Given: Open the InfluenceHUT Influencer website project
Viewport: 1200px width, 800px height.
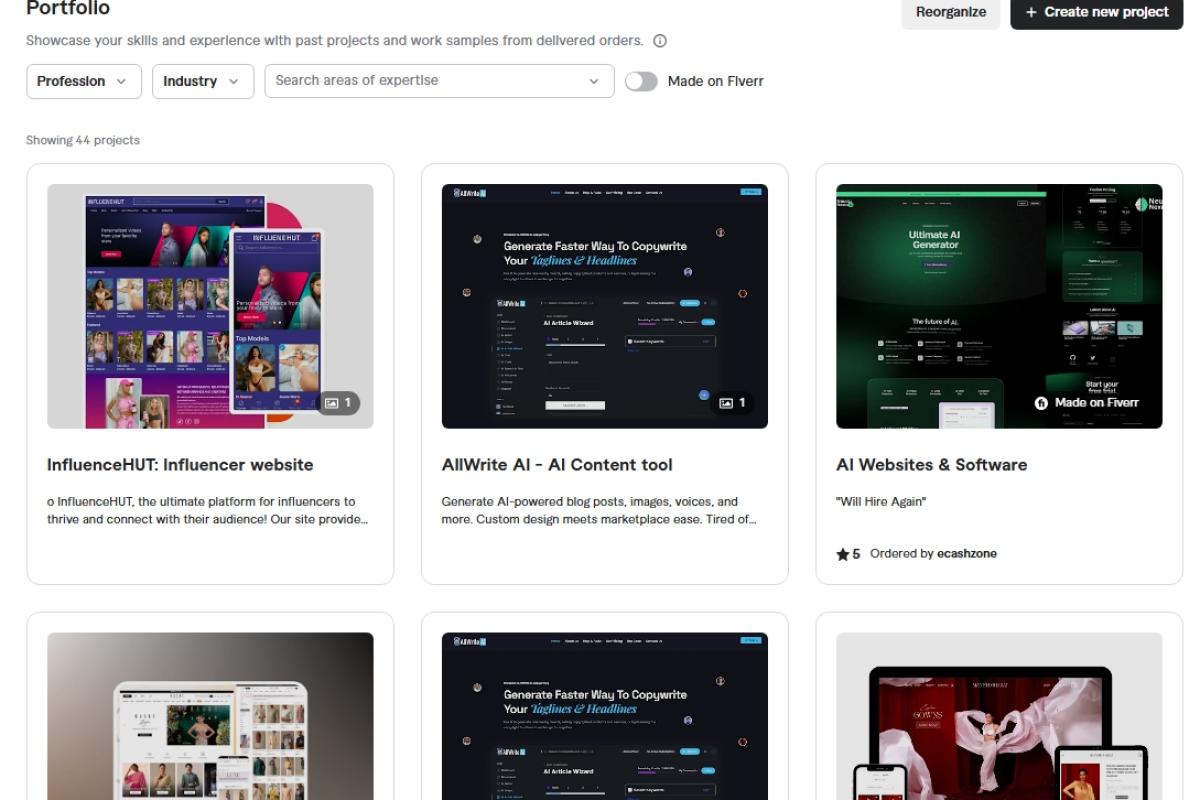Looking at the screenshot, I should pos(180,464).
